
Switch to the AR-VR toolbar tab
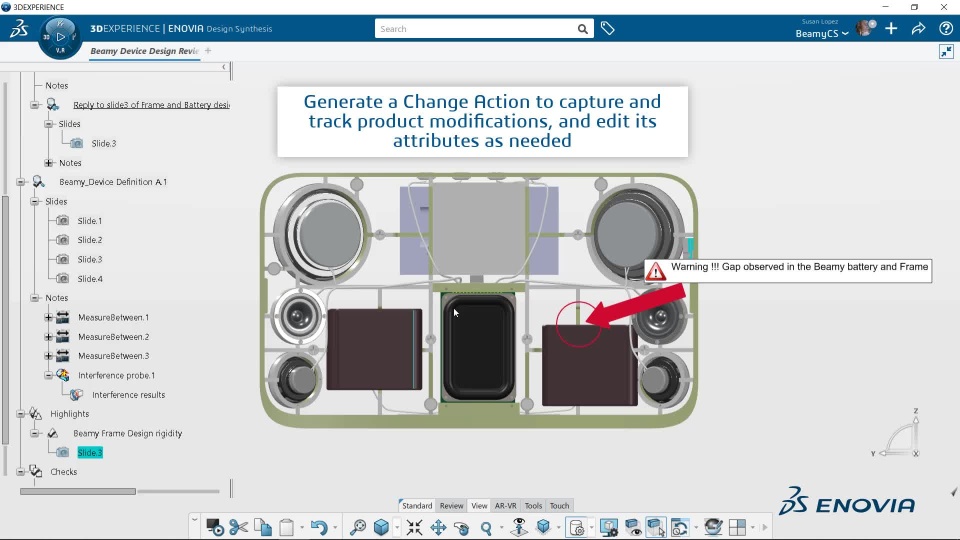pos(506,506)
